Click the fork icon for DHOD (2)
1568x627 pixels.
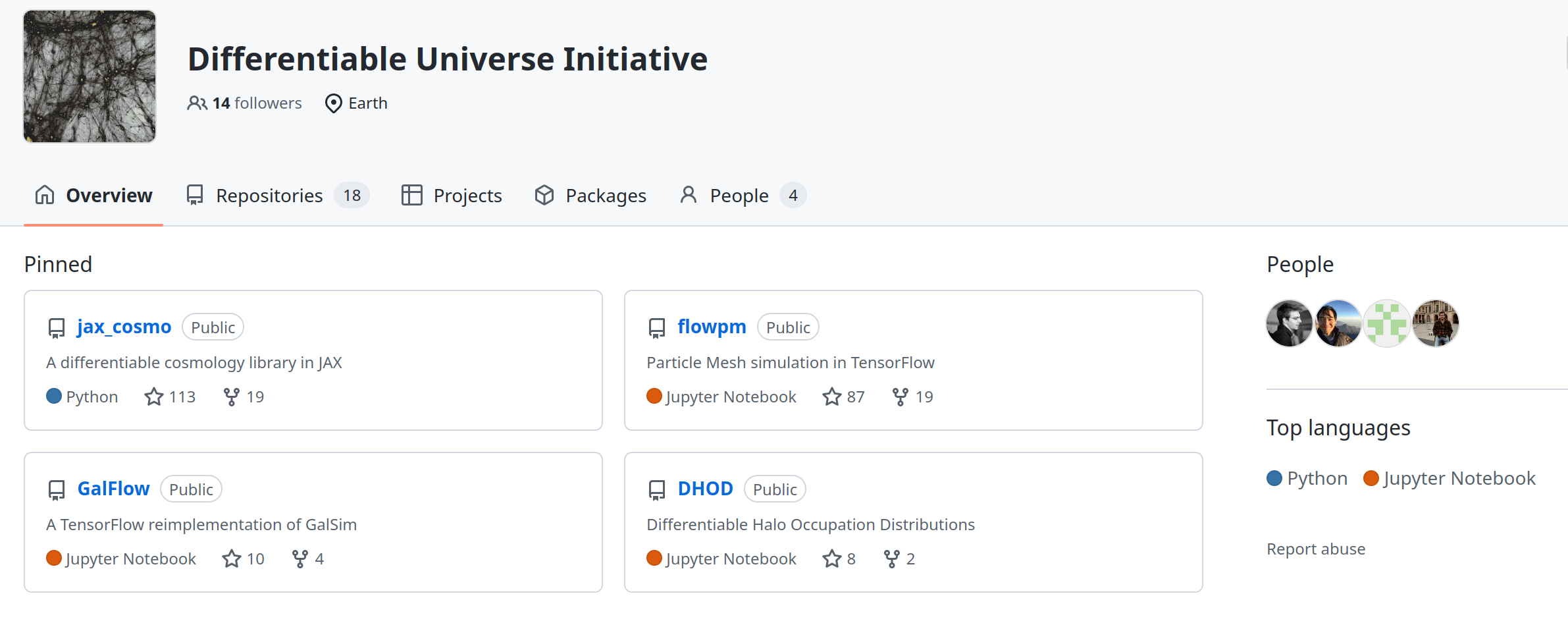point(892,559)
